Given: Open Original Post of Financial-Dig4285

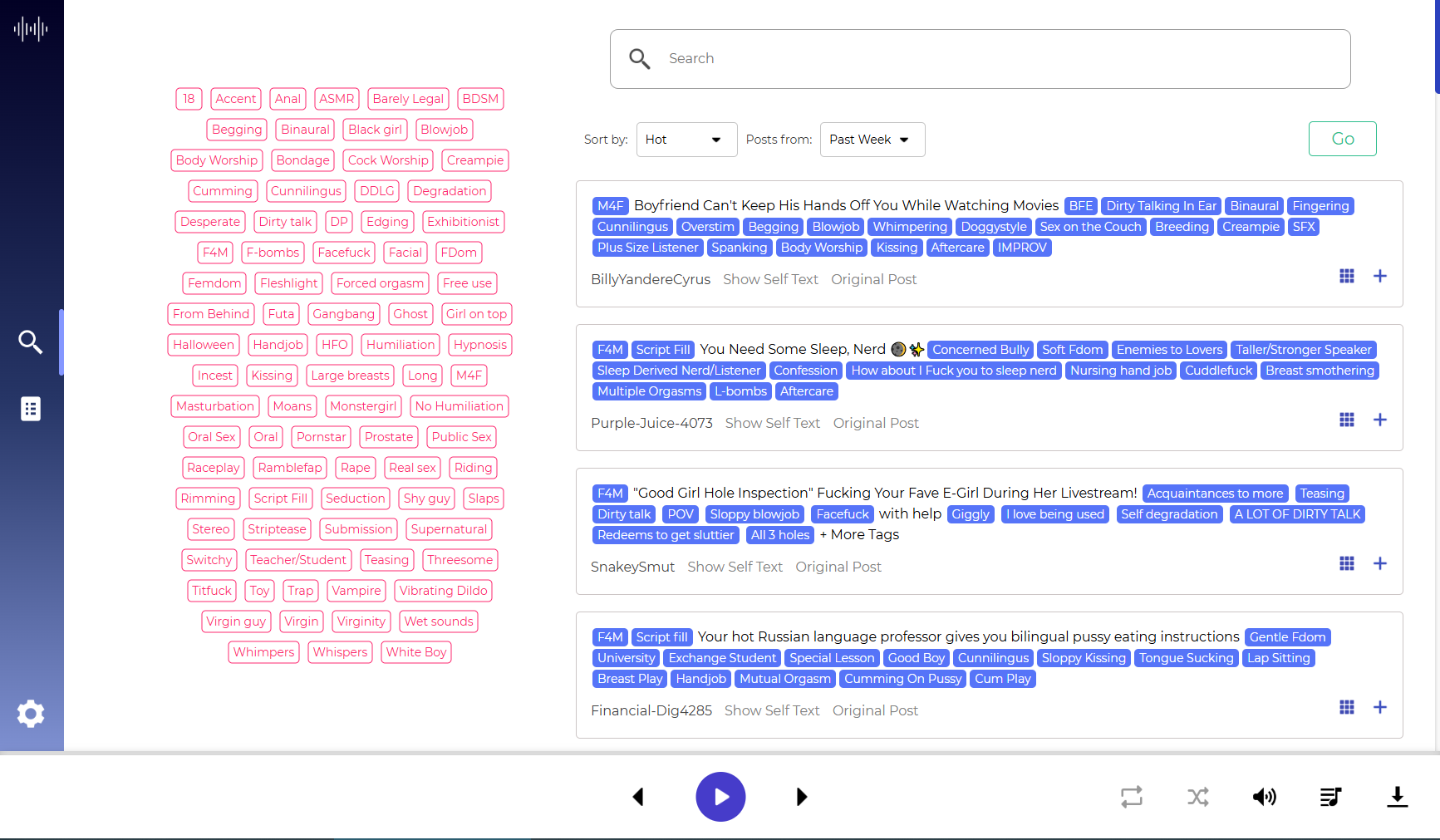Looking at the screenshot, I should tap(875, 710).
